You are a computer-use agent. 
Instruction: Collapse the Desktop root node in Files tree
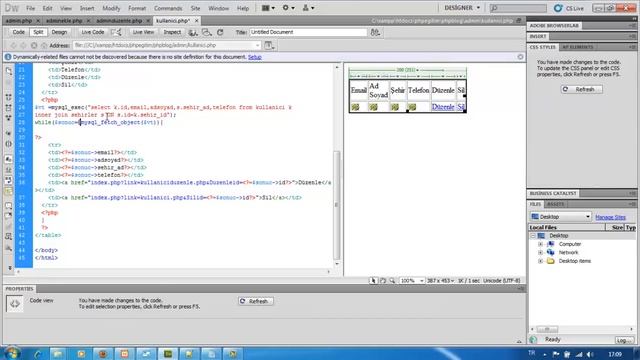pos(533,236)
